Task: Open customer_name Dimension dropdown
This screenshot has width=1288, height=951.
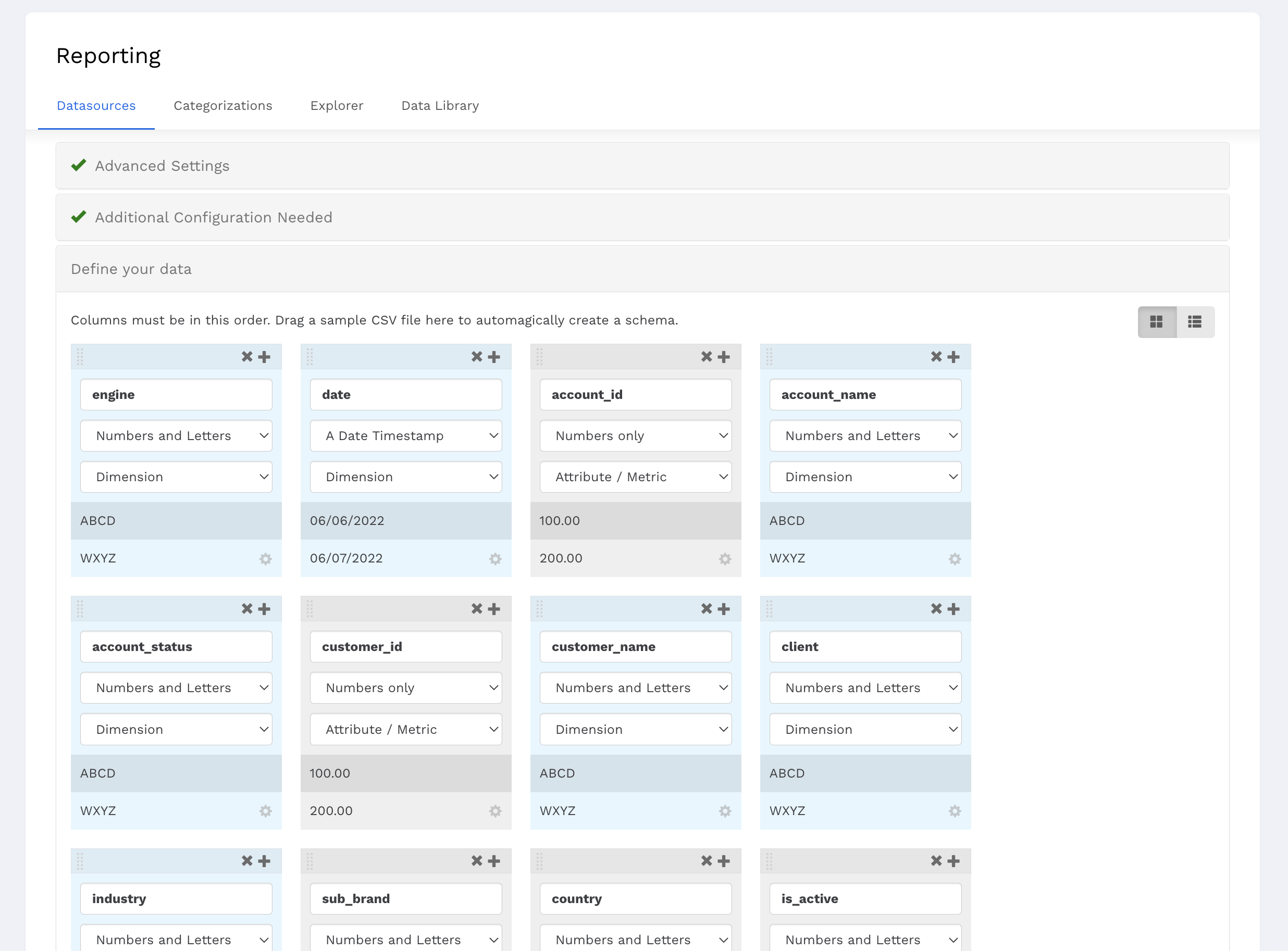Action: point(635,729)
